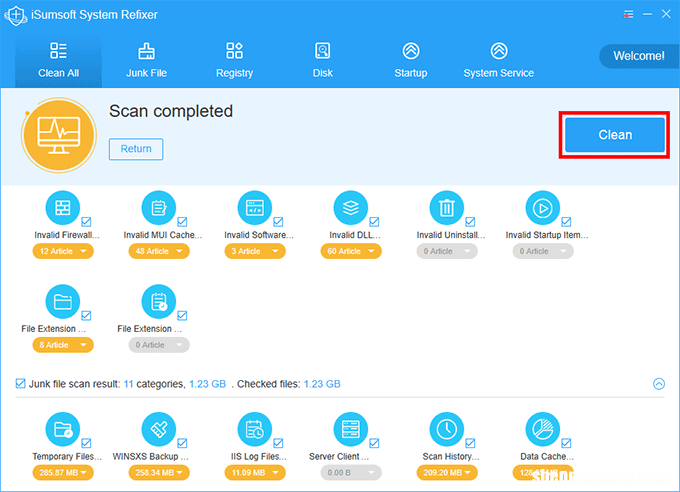Viewport: 680px width, 492px height.
Task: Expand the 285.87 MB dropdown
Action: click(x=63, y=472)
